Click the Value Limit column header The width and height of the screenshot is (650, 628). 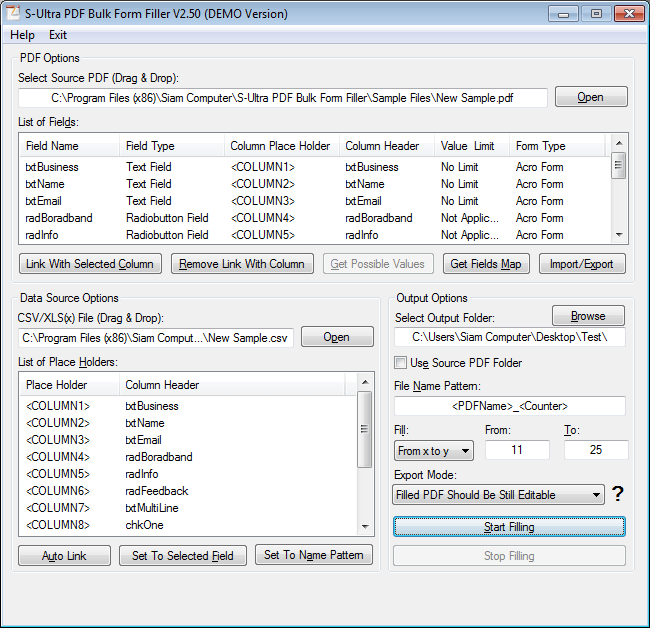pyautogui.click(x=472, y=146)
